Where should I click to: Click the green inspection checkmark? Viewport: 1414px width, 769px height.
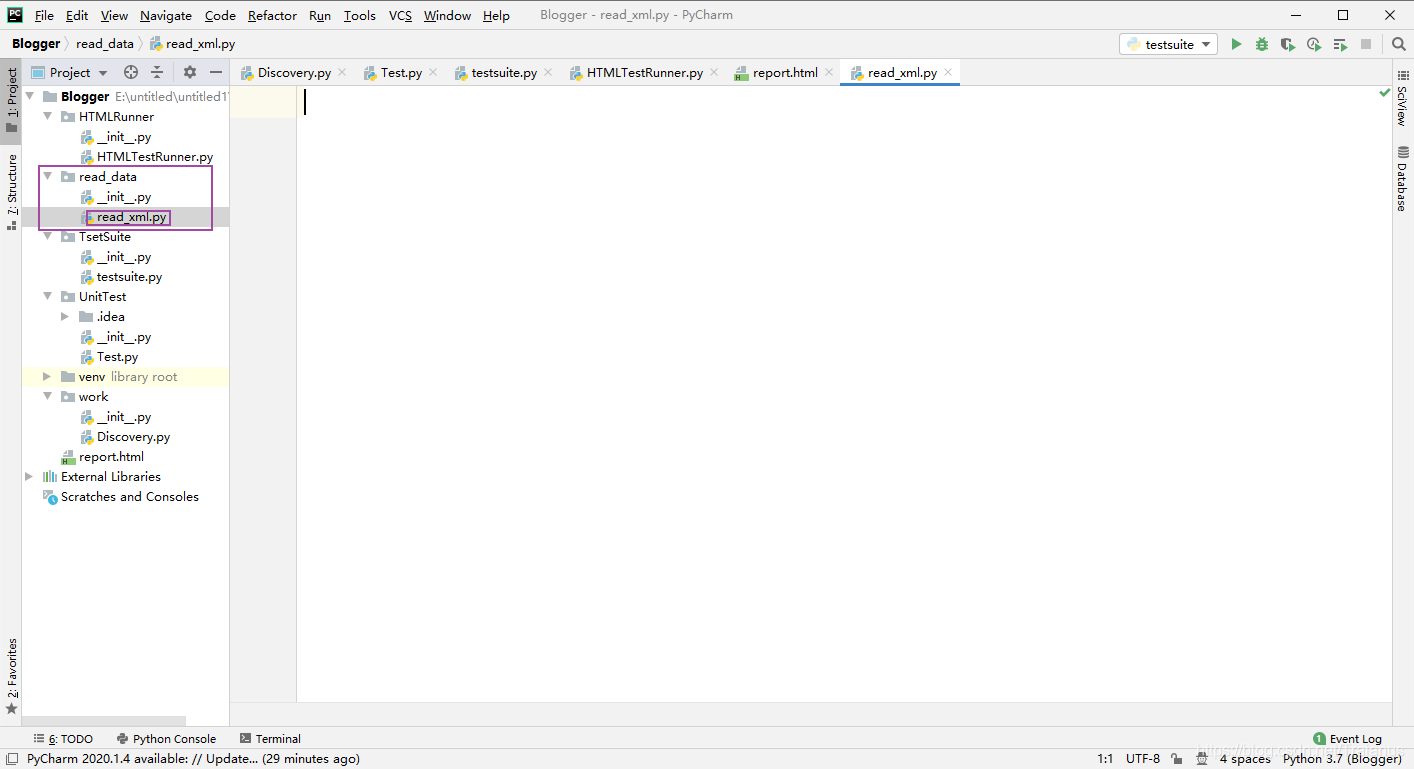pyautogui.click(x=1385, y=93)
